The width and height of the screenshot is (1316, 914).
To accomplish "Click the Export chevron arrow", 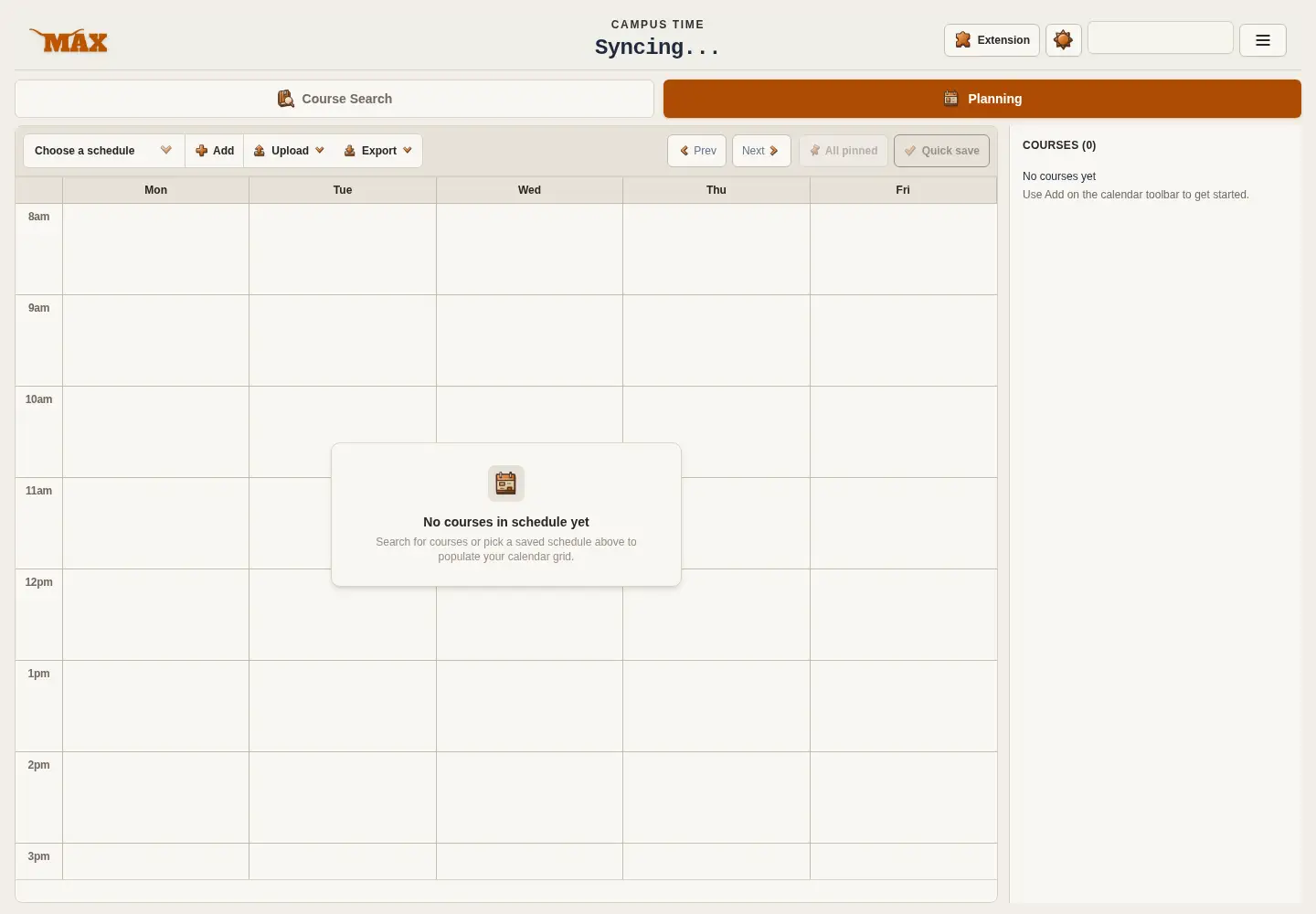I will [408, 151].
